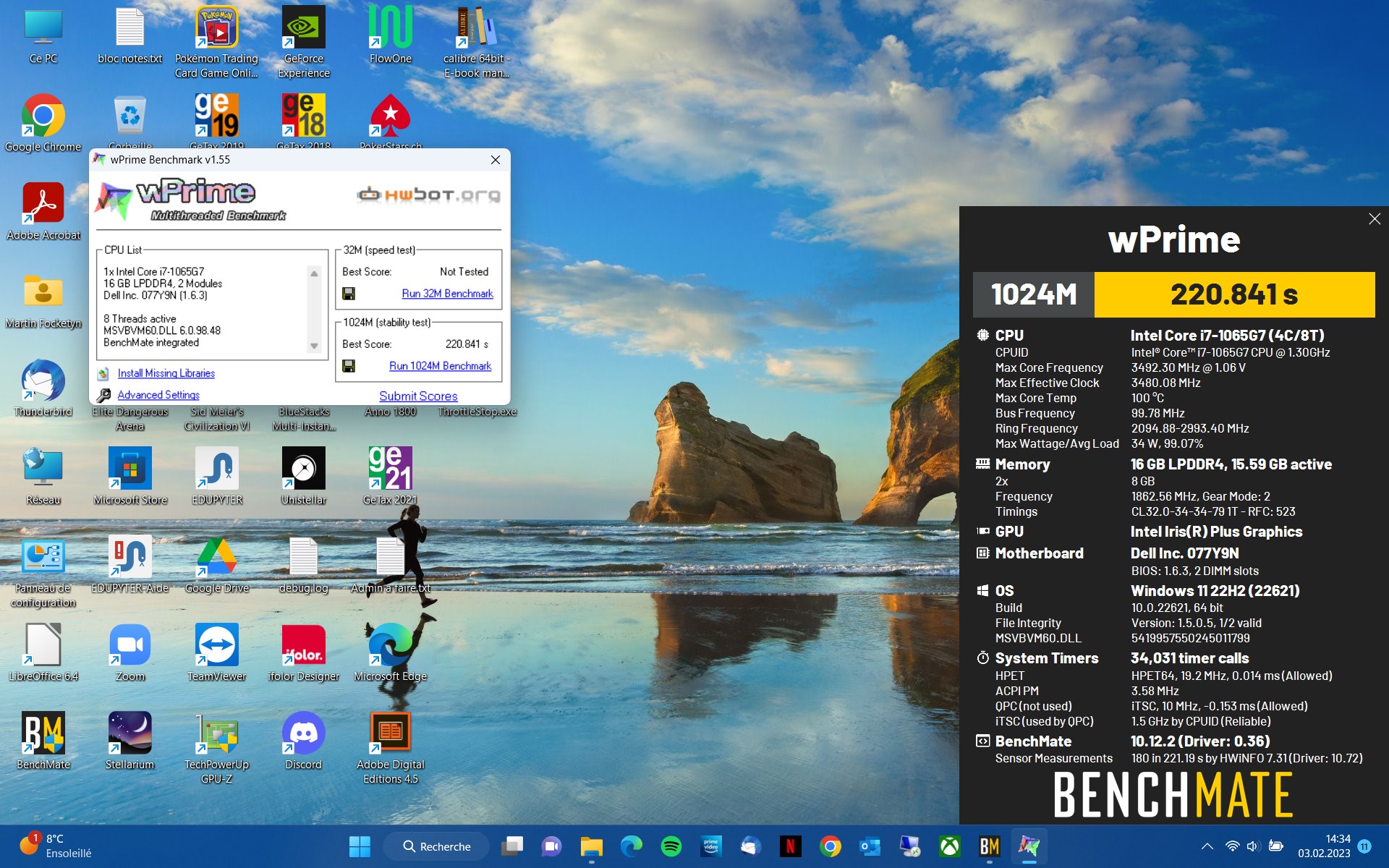
Task: Select Microsoft Edge desktop icon
Action: pyautogui.click(x=391, y=652)
